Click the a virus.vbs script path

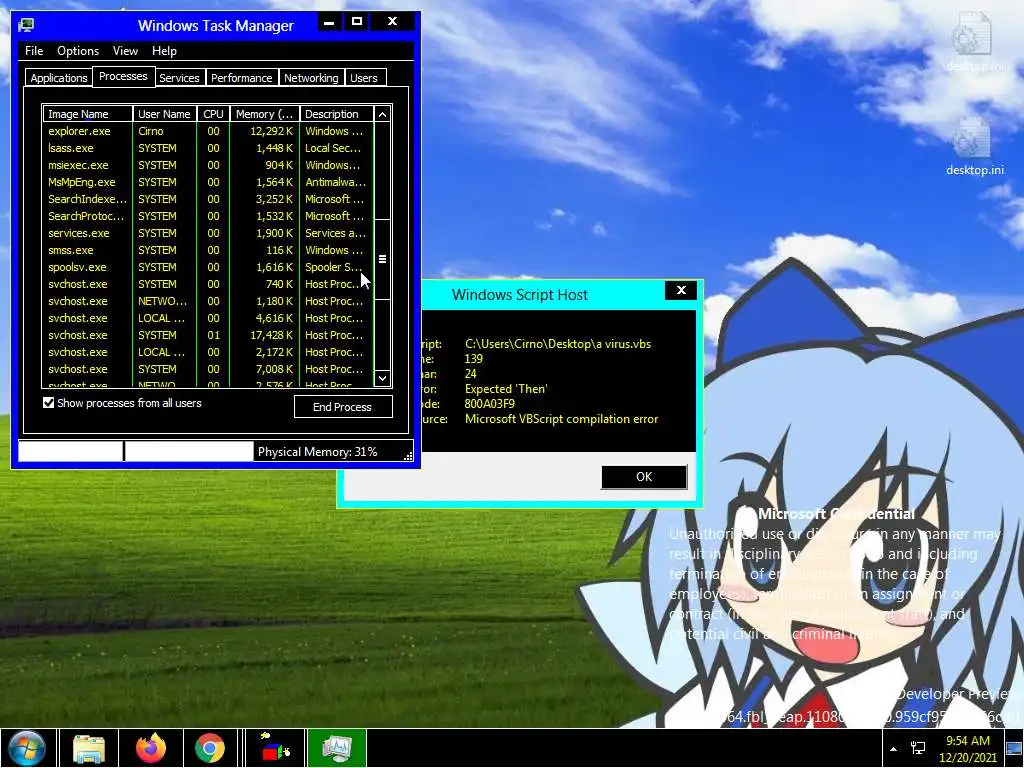558,344
